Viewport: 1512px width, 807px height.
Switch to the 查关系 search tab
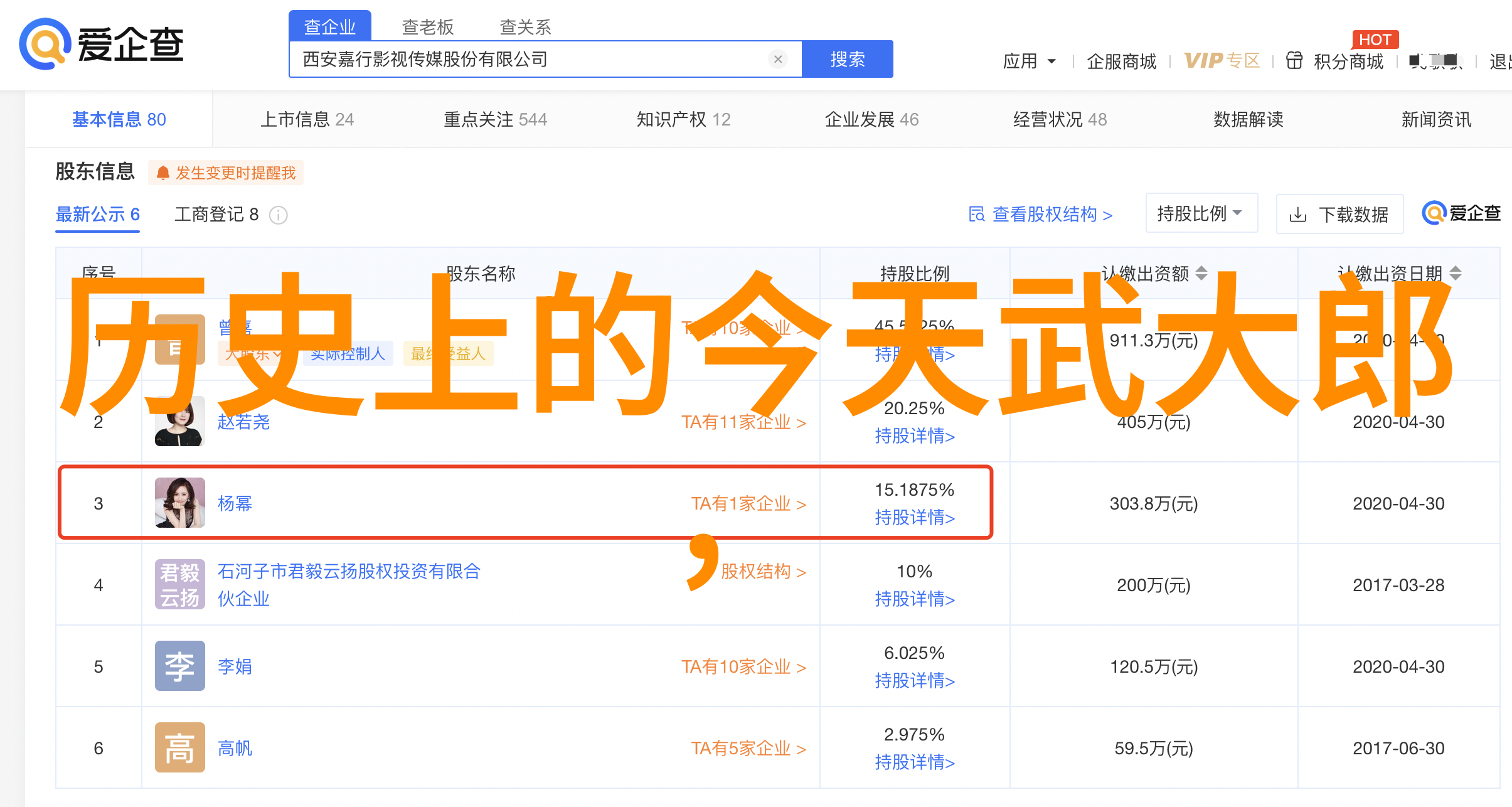pyautogui.click(x=525, y=27)
